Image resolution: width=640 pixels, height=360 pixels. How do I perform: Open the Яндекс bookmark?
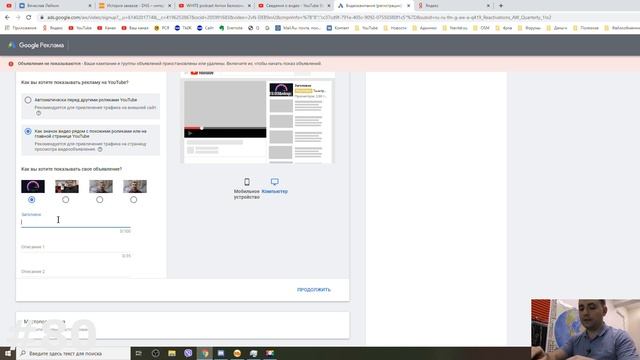(52, 28)
